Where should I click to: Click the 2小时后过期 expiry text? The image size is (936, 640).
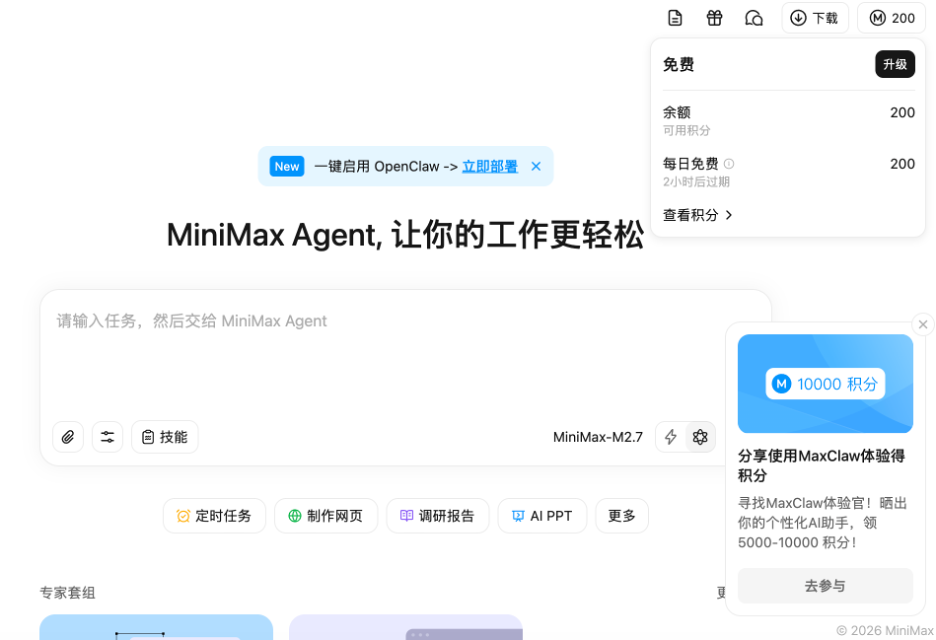[x=696, y=181]
